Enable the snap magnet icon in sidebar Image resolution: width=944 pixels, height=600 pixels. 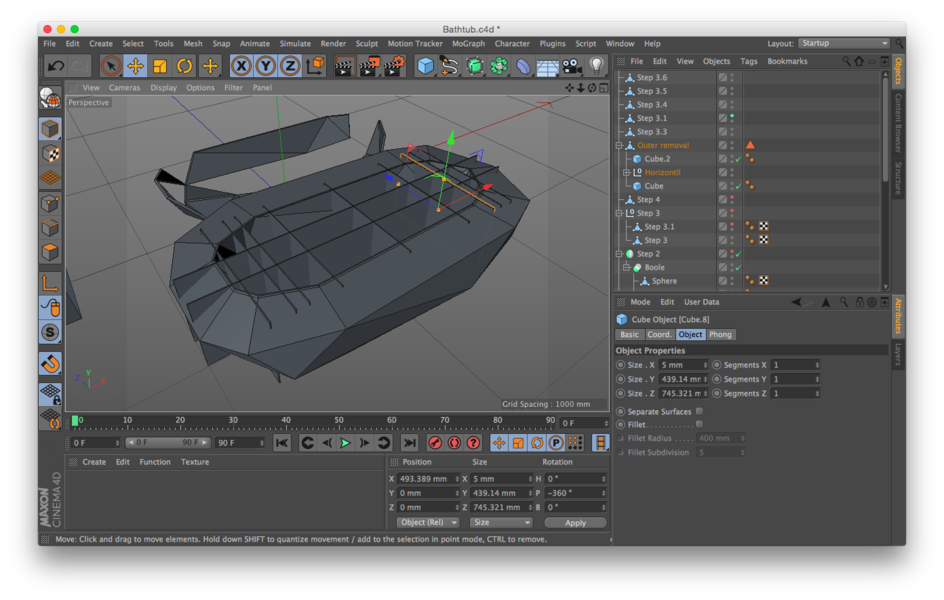coord(51,363)
